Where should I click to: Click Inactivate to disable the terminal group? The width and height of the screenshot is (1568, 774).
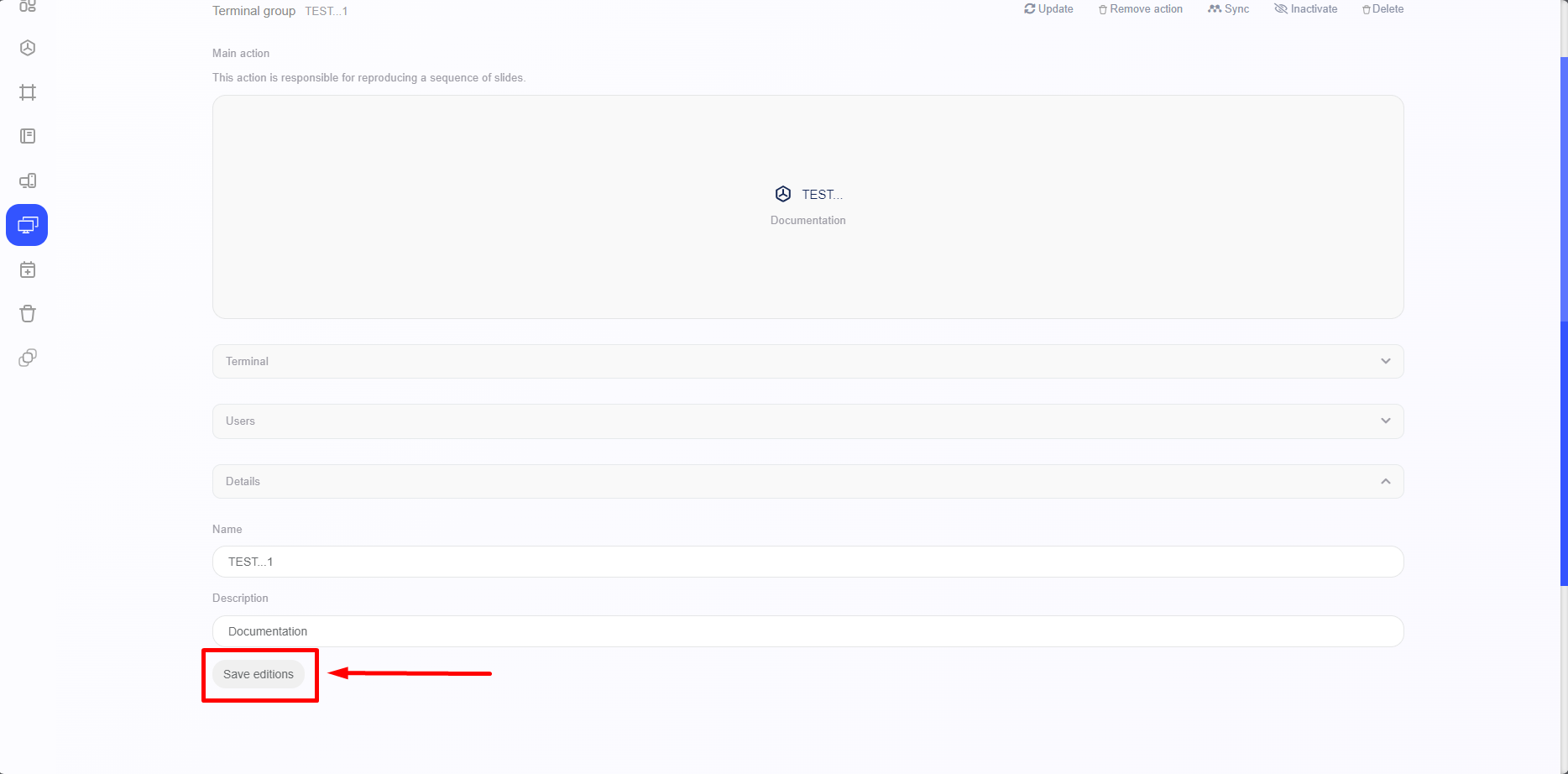tap(1305, 9)
